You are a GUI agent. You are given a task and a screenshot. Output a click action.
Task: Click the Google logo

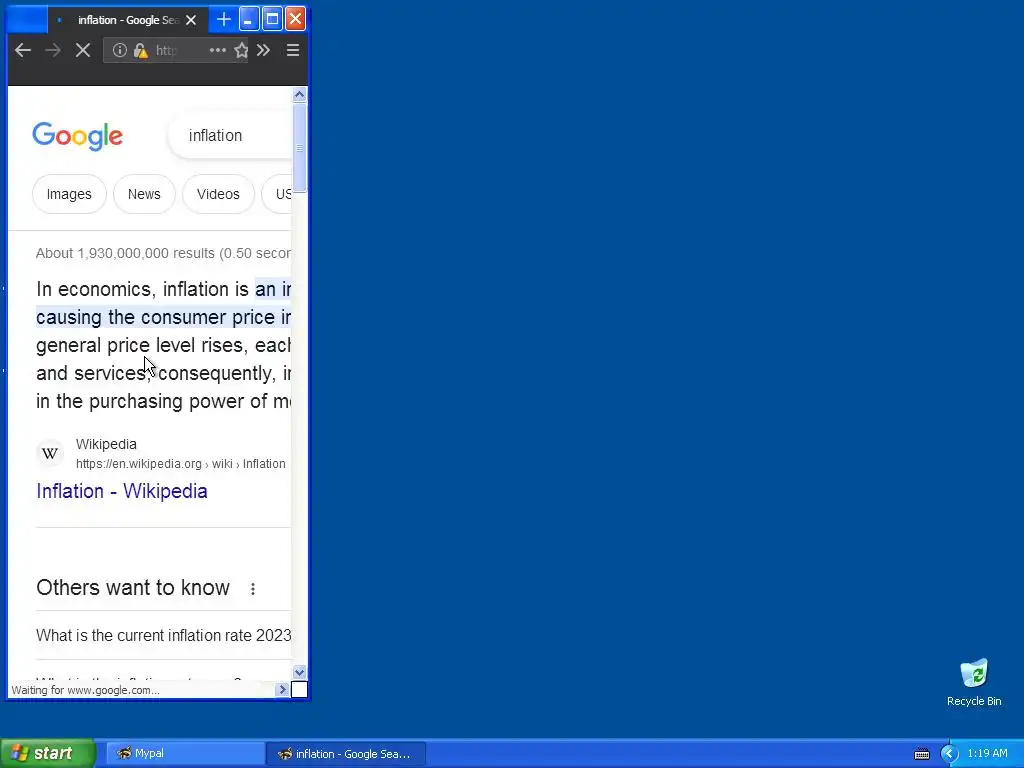tap(78, 136)
